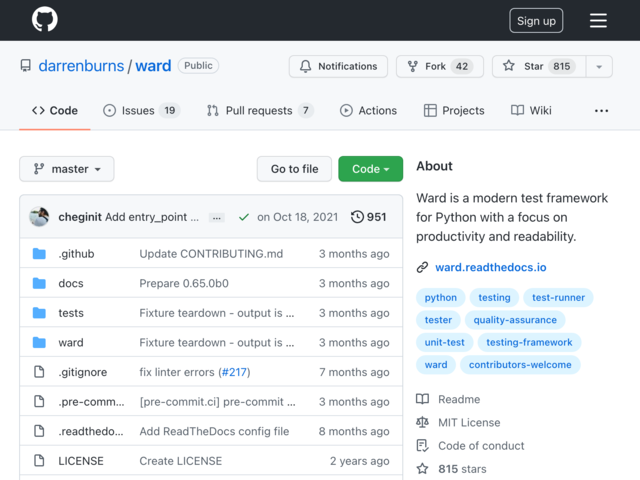Click file icon next to .gitignore
This screenshot has height=480, width=640.
(39, 372)
